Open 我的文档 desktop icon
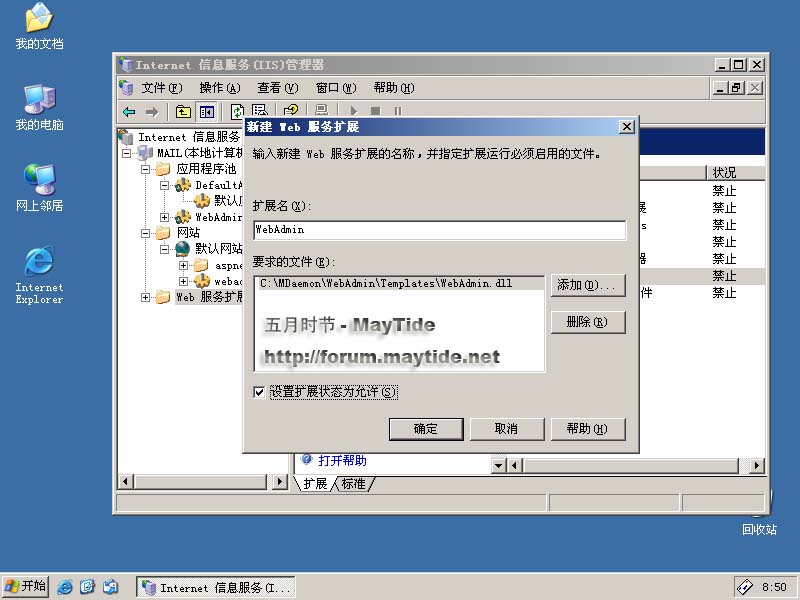800x600 pixels. pyautogui.click(x=39, y=18)
